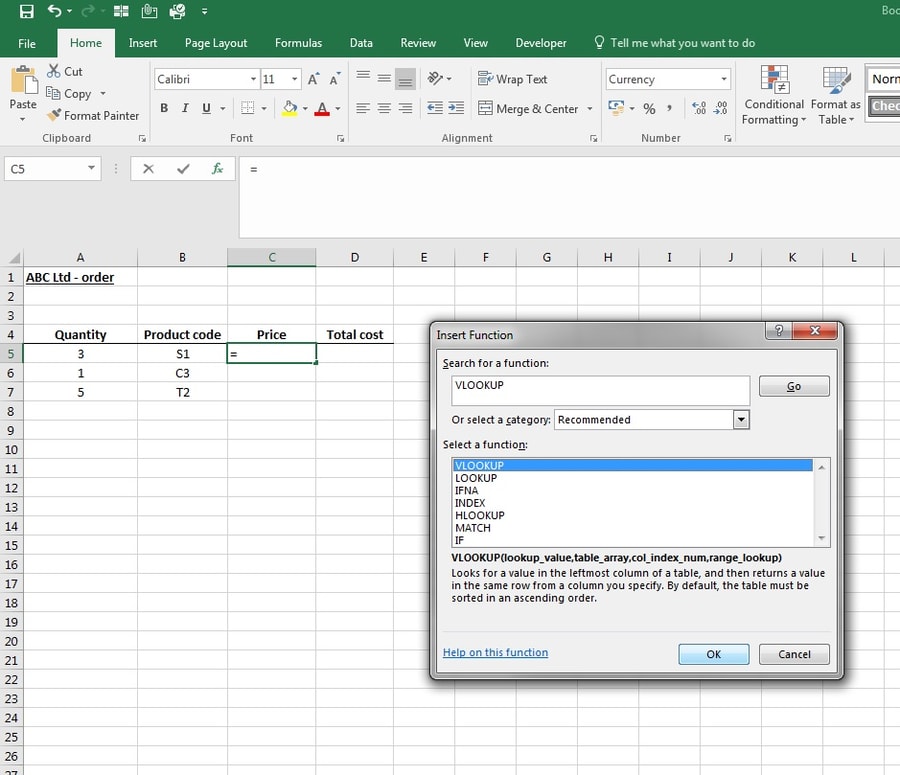This screenshot has height=775, width=900.
Task: Open the font size dropdown
Action: 294,79
